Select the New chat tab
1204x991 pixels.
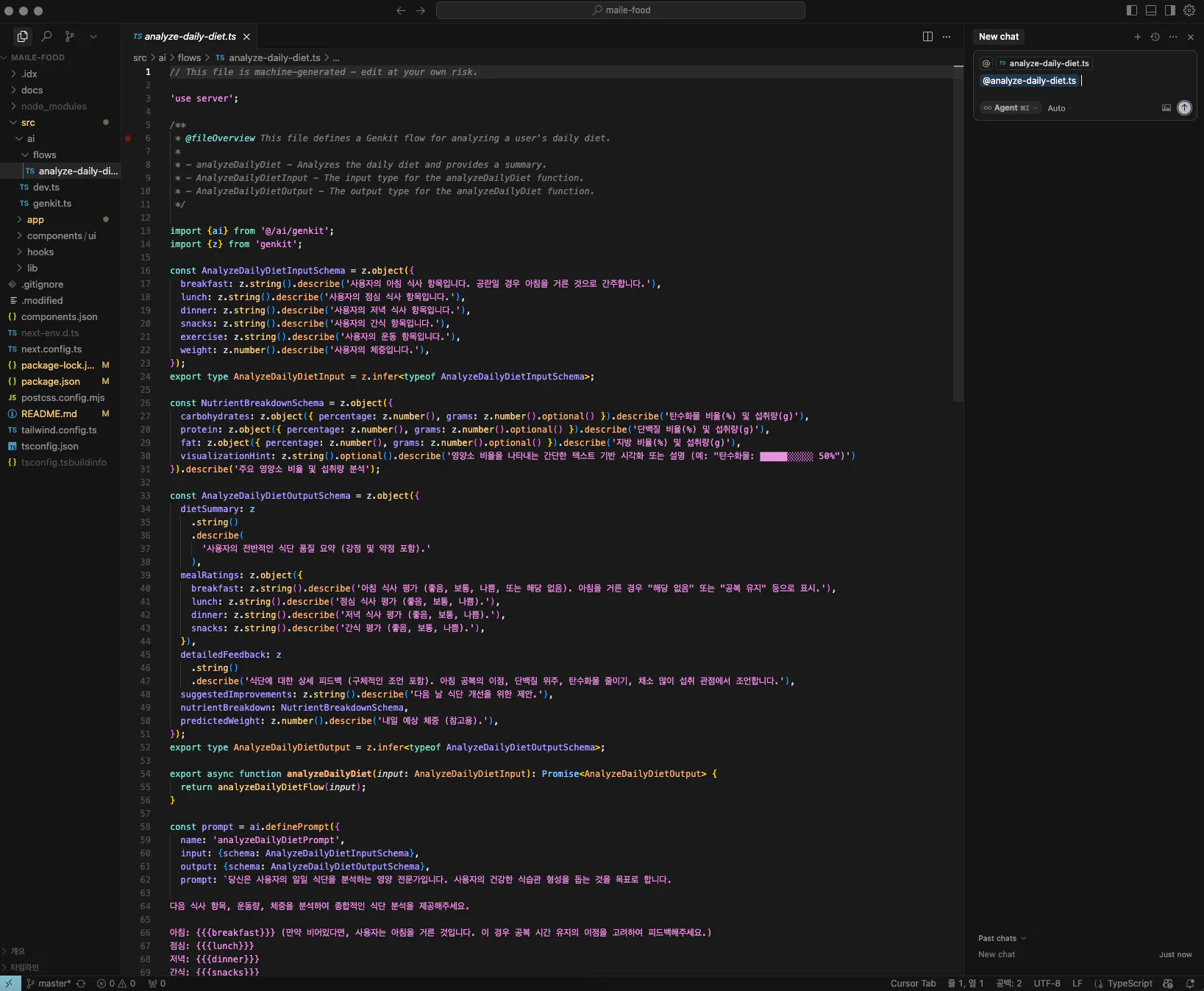point(999,37)
